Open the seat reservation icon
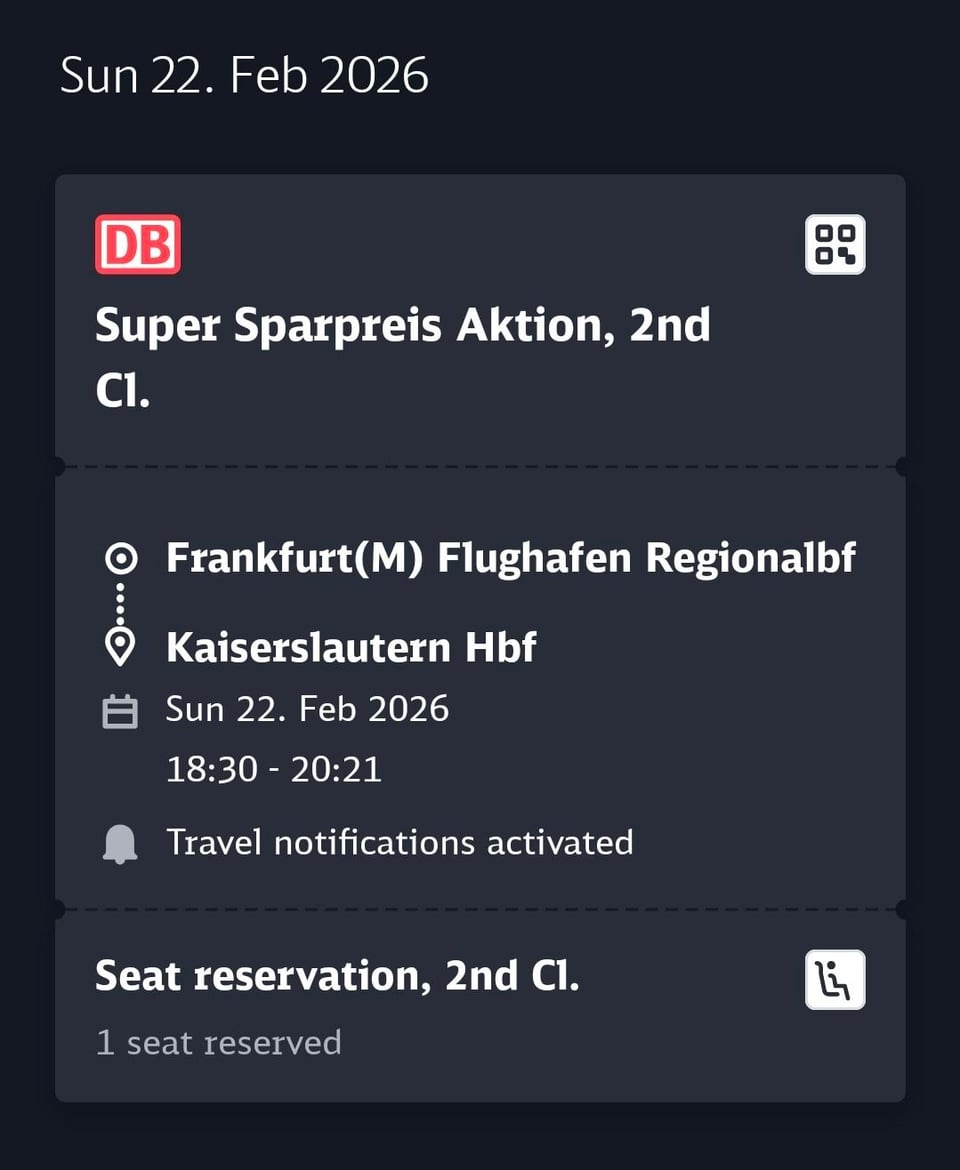This screenshot has height=1170, width=960. click(x=835, y=980)
